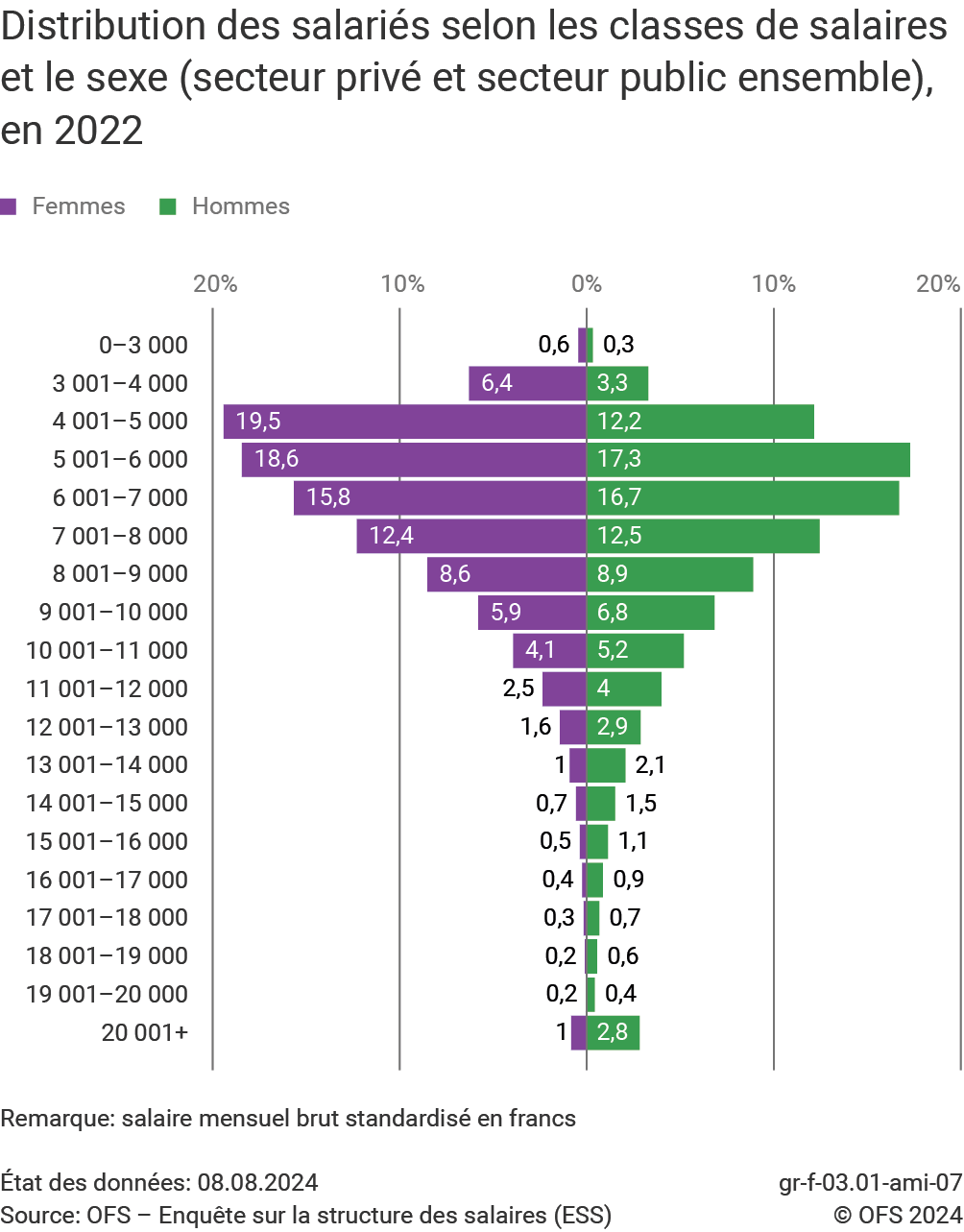This screenshot has height=1232, width=964.
Task: Click the purple Femmes legend swatch
Action: (10, 206)
